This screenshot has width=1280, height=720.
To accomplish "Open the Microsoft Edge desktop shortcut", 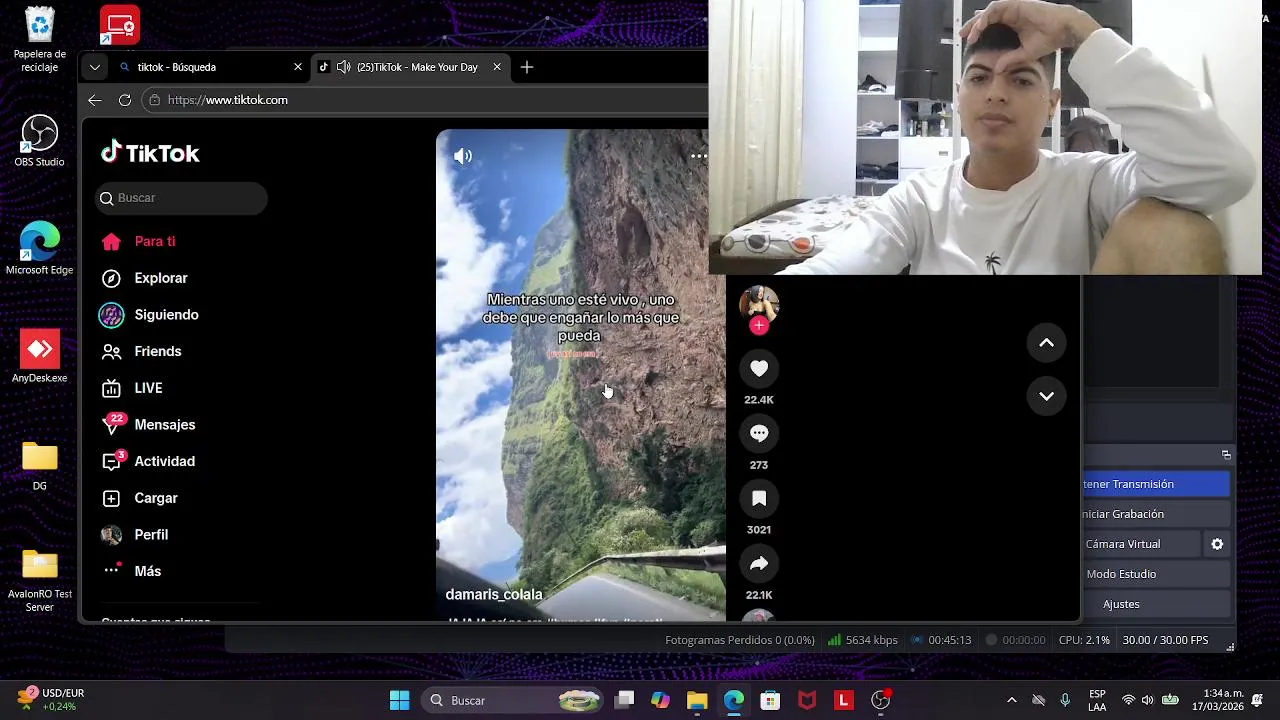I will (40, 249).
